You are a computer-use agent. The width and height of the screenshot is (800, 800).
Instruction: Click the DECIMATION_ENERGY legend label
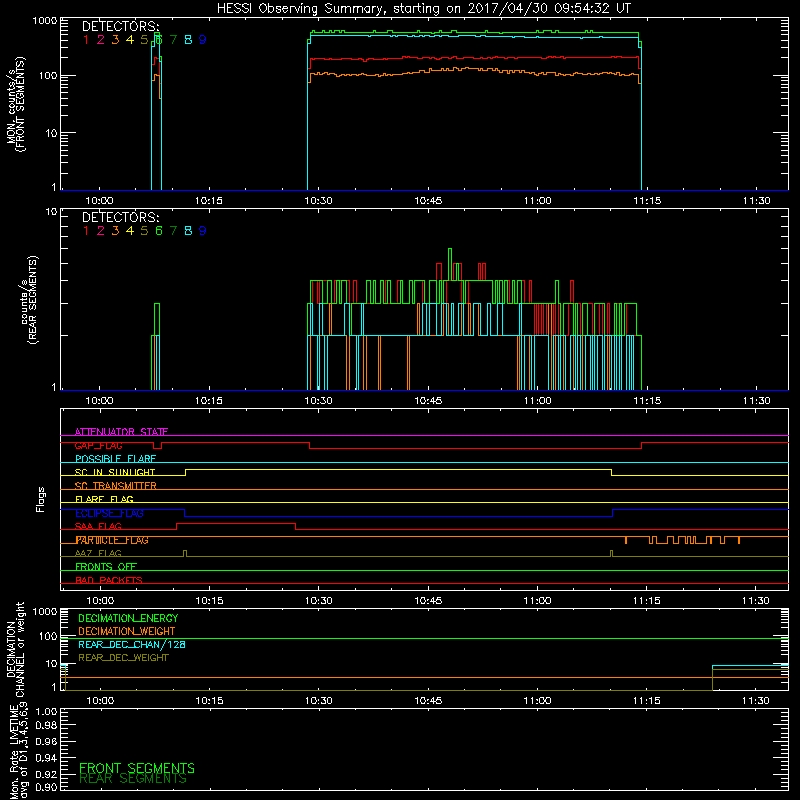(128, 618)
